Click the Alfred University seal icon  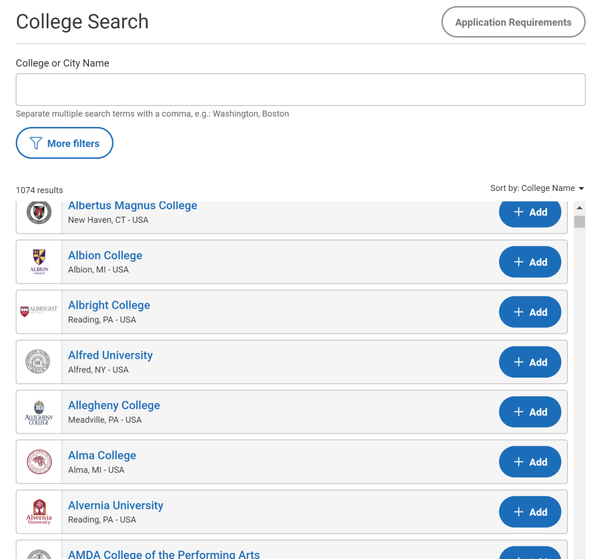tap(39, 362)
